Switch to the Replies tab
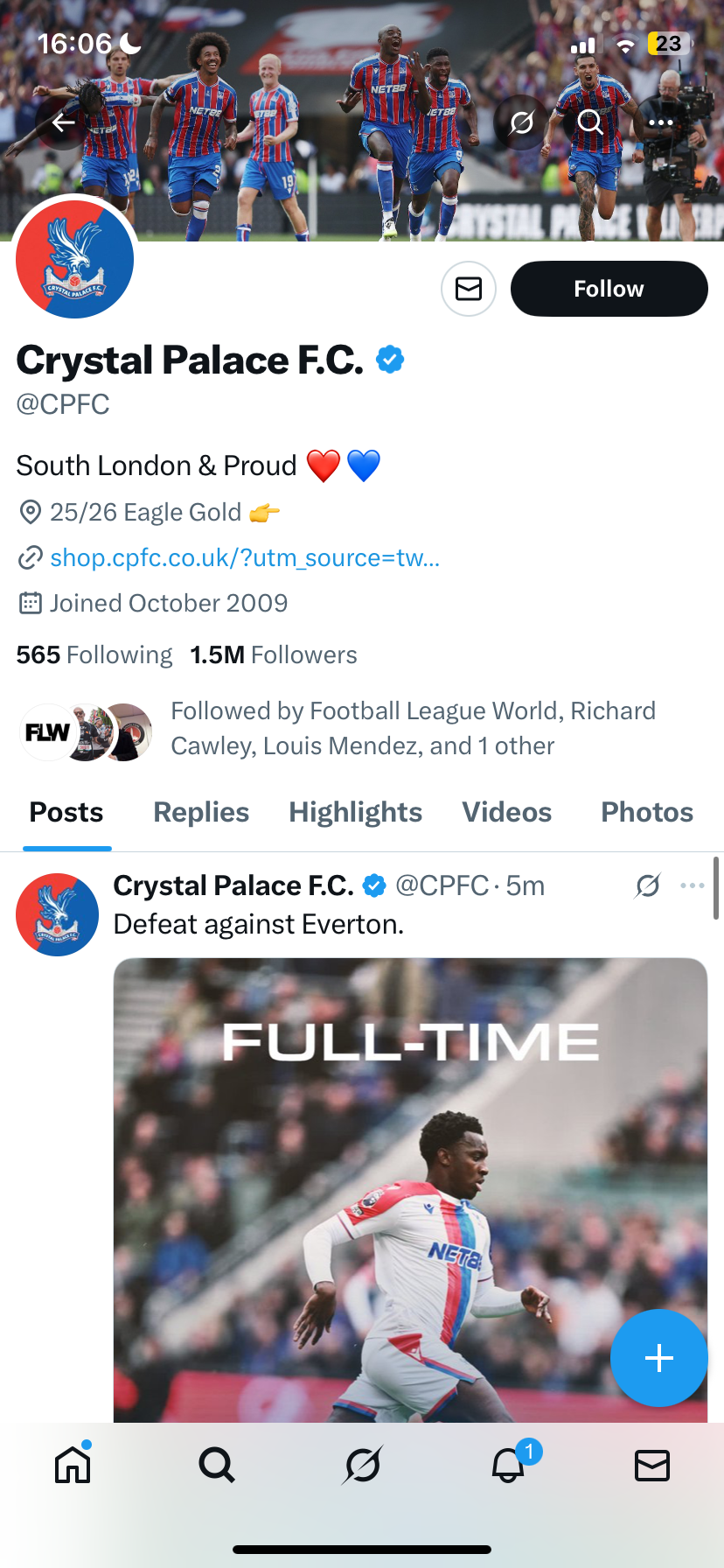This screenshot has height=1568, width=724. (x=201, y=812)
